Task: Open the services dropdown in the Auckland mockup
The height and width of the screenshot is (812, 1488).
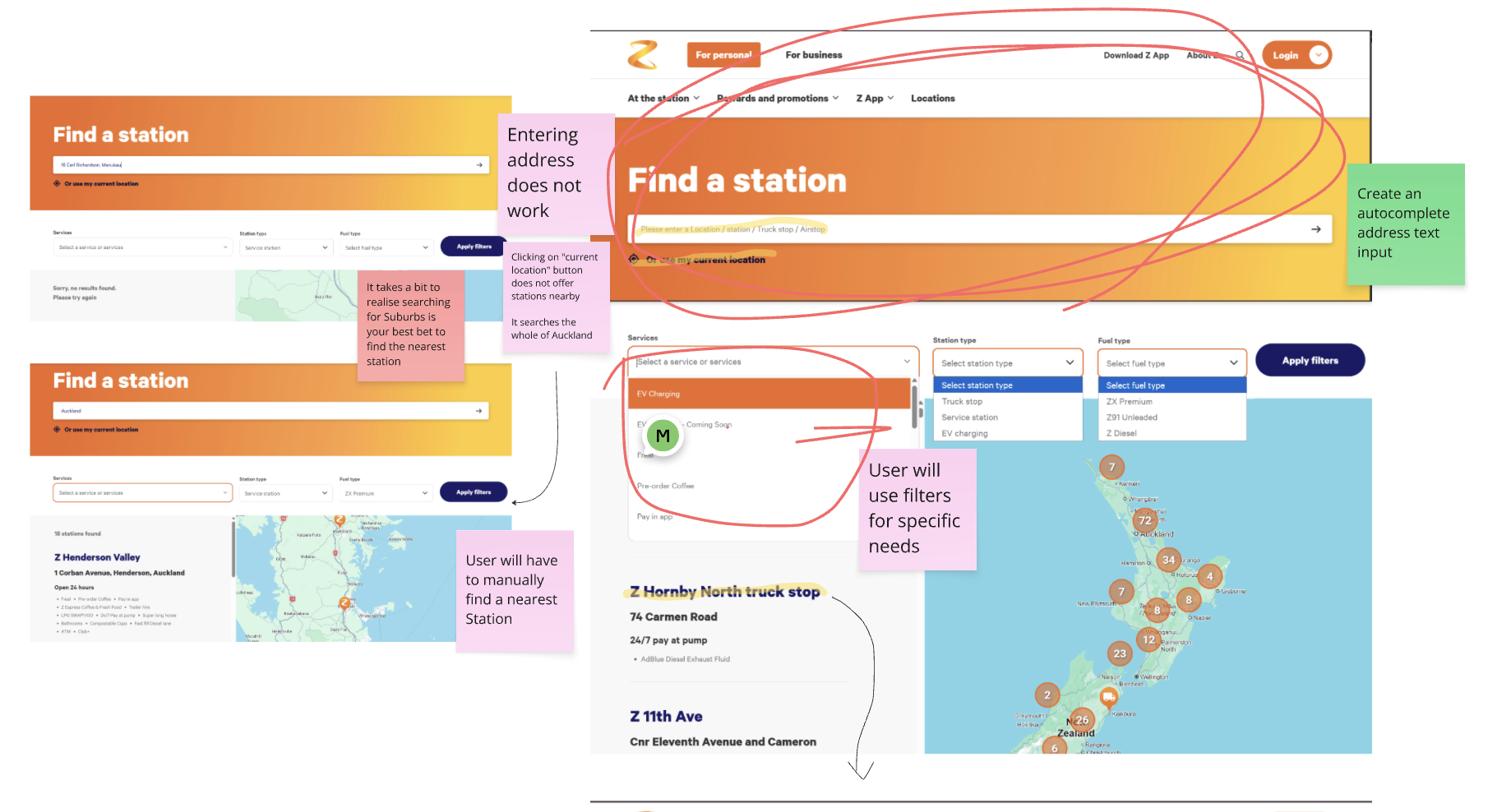Action: coord(143,493)
